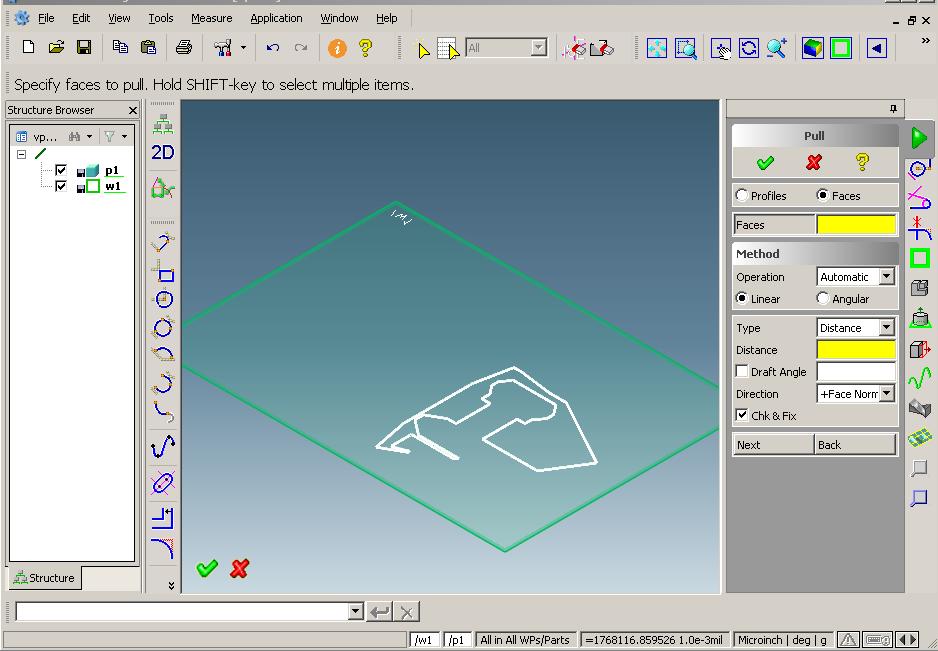
Task: Save the model using the floppy icon
Action: pyautogui.click(x=84, y=47)
